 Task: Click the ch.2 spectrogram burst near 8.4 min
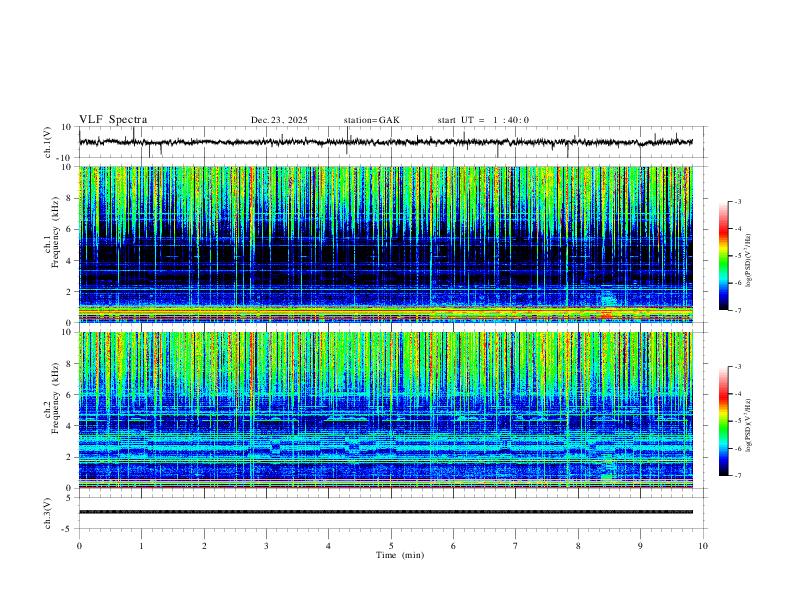click(608, 469)
